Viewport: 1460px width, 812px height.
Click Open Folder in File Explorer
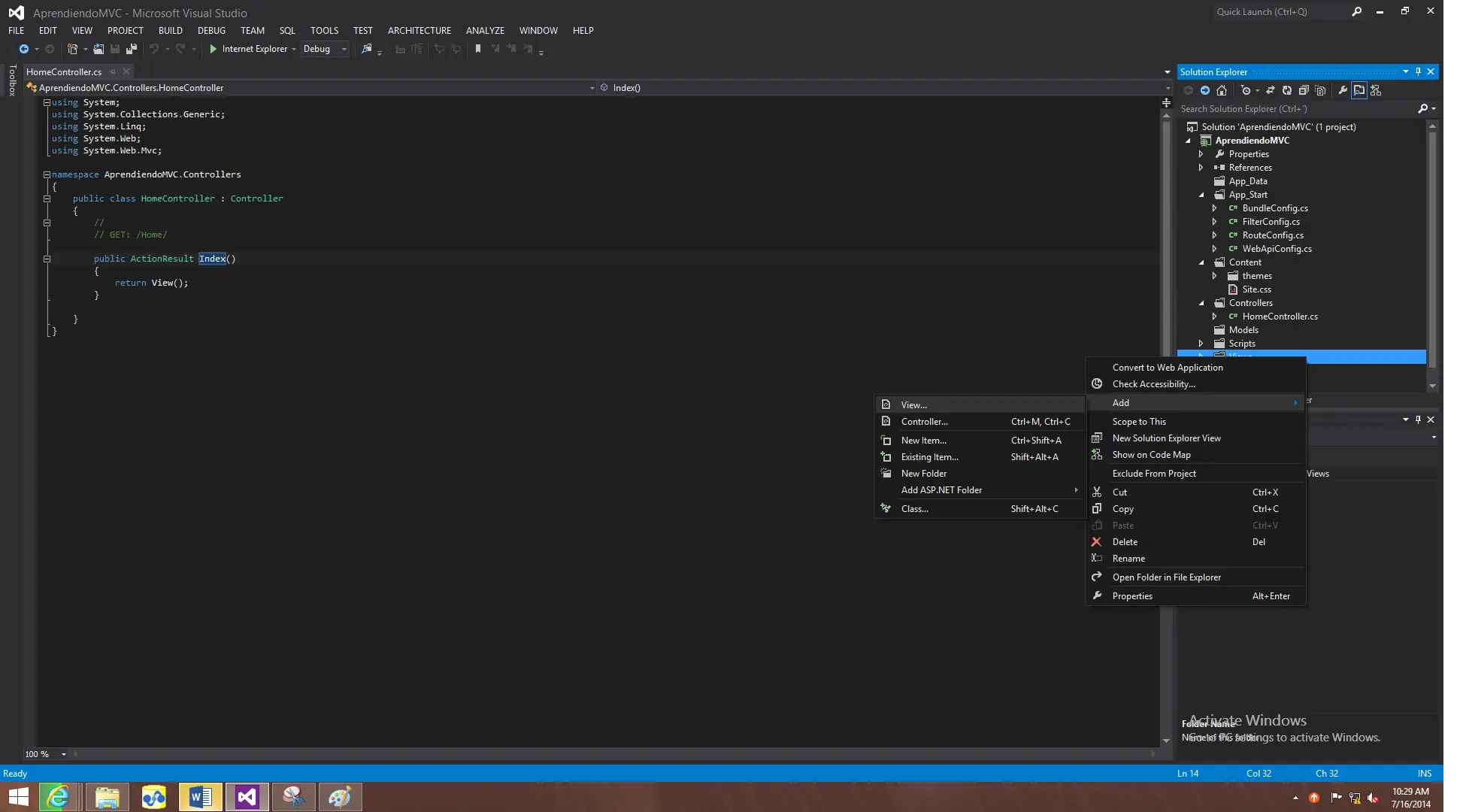coord(1195,577)
